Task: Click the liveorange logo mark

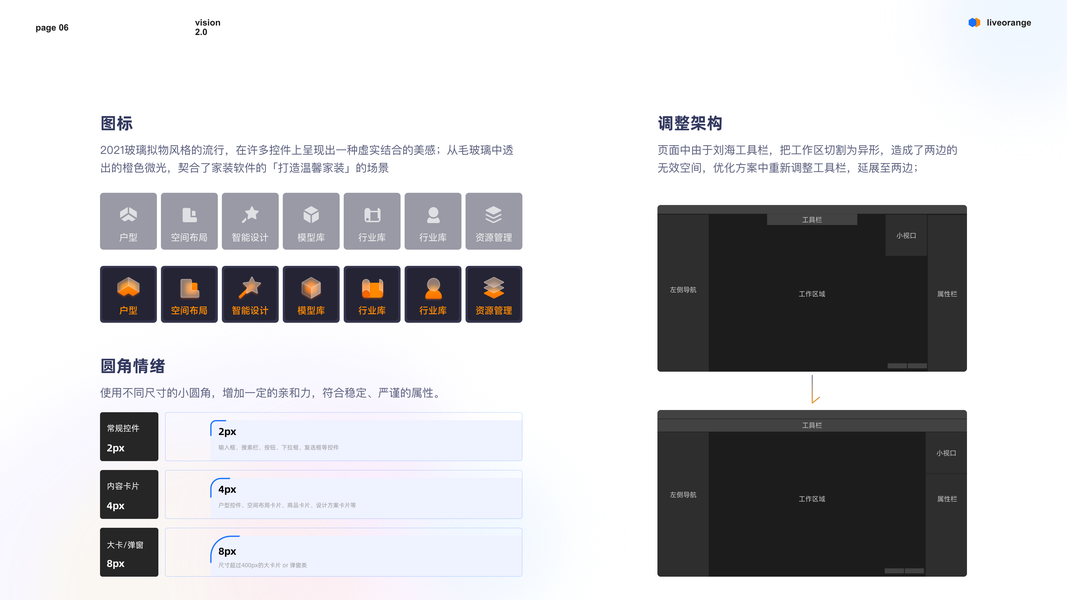Action: tap(974, 22)
